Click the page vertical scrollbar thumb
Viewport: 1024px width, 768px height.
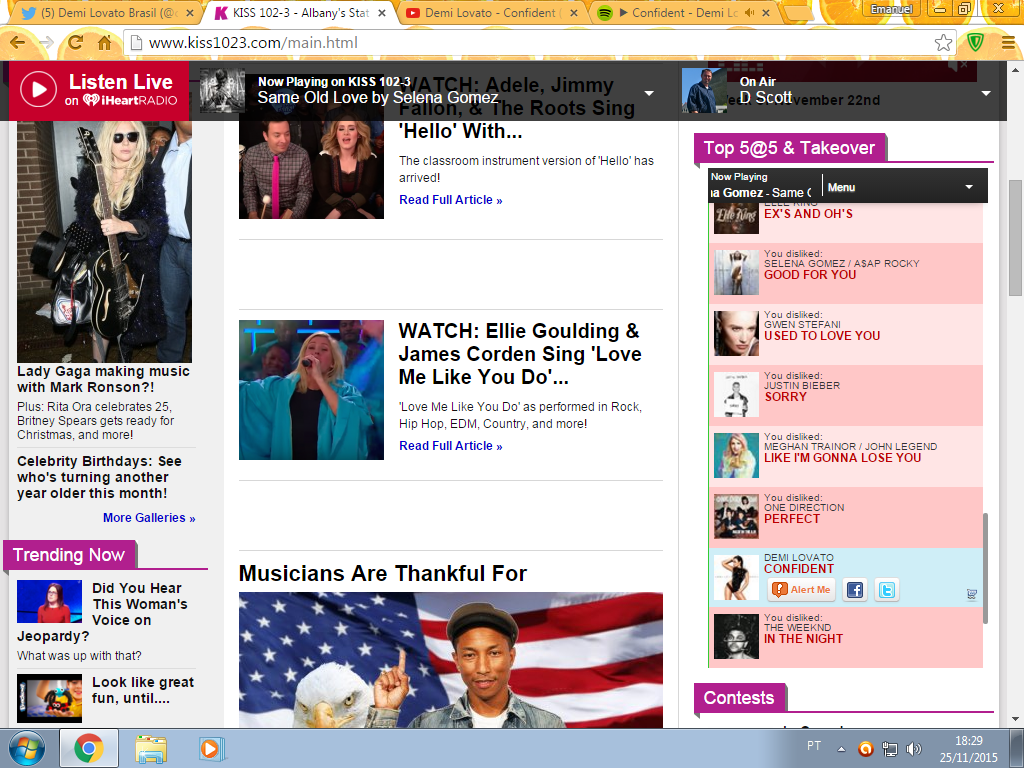click(x=1016, y=237)
